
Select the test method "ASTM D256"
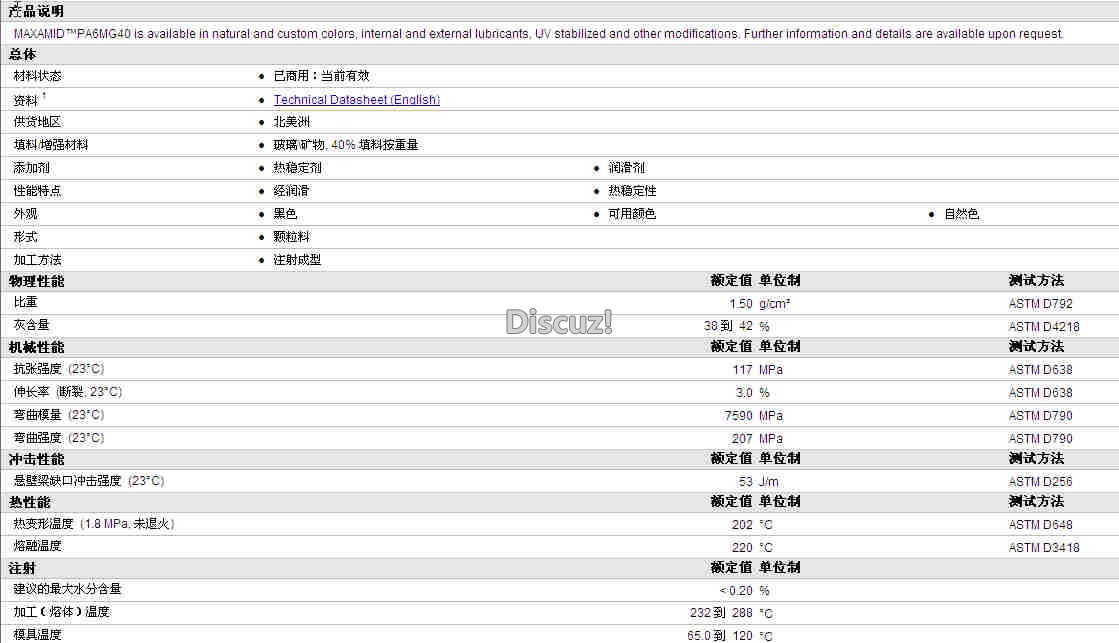point(1040,482)
